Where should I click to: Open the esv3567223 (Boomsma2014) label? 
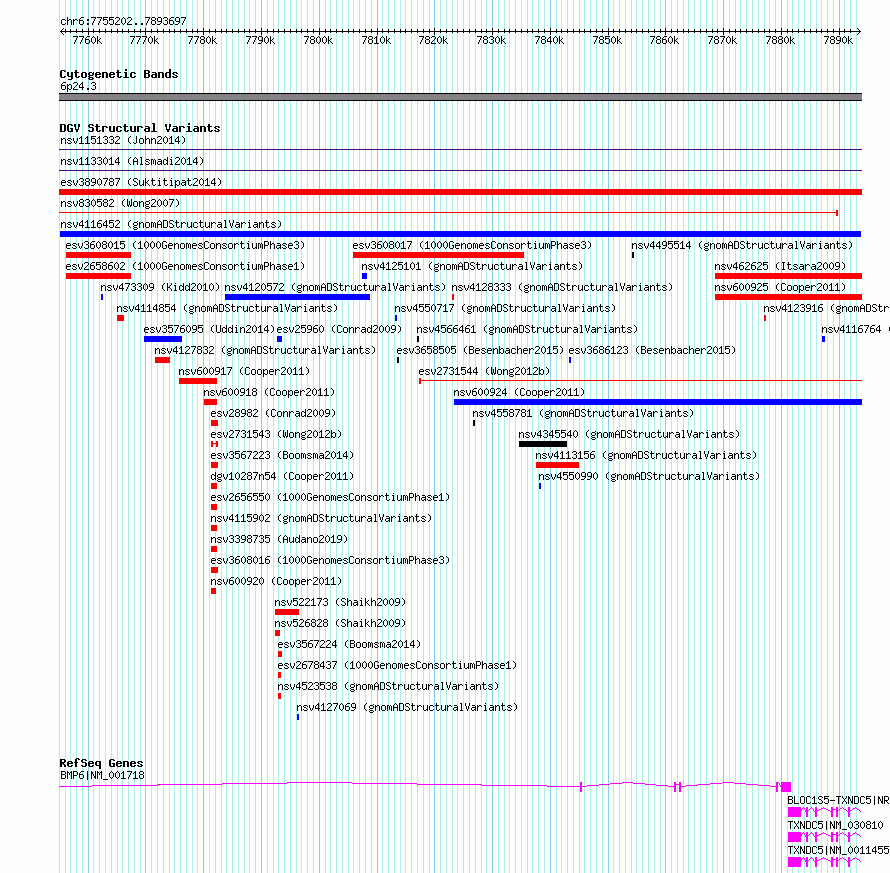(x=283, y=455)
